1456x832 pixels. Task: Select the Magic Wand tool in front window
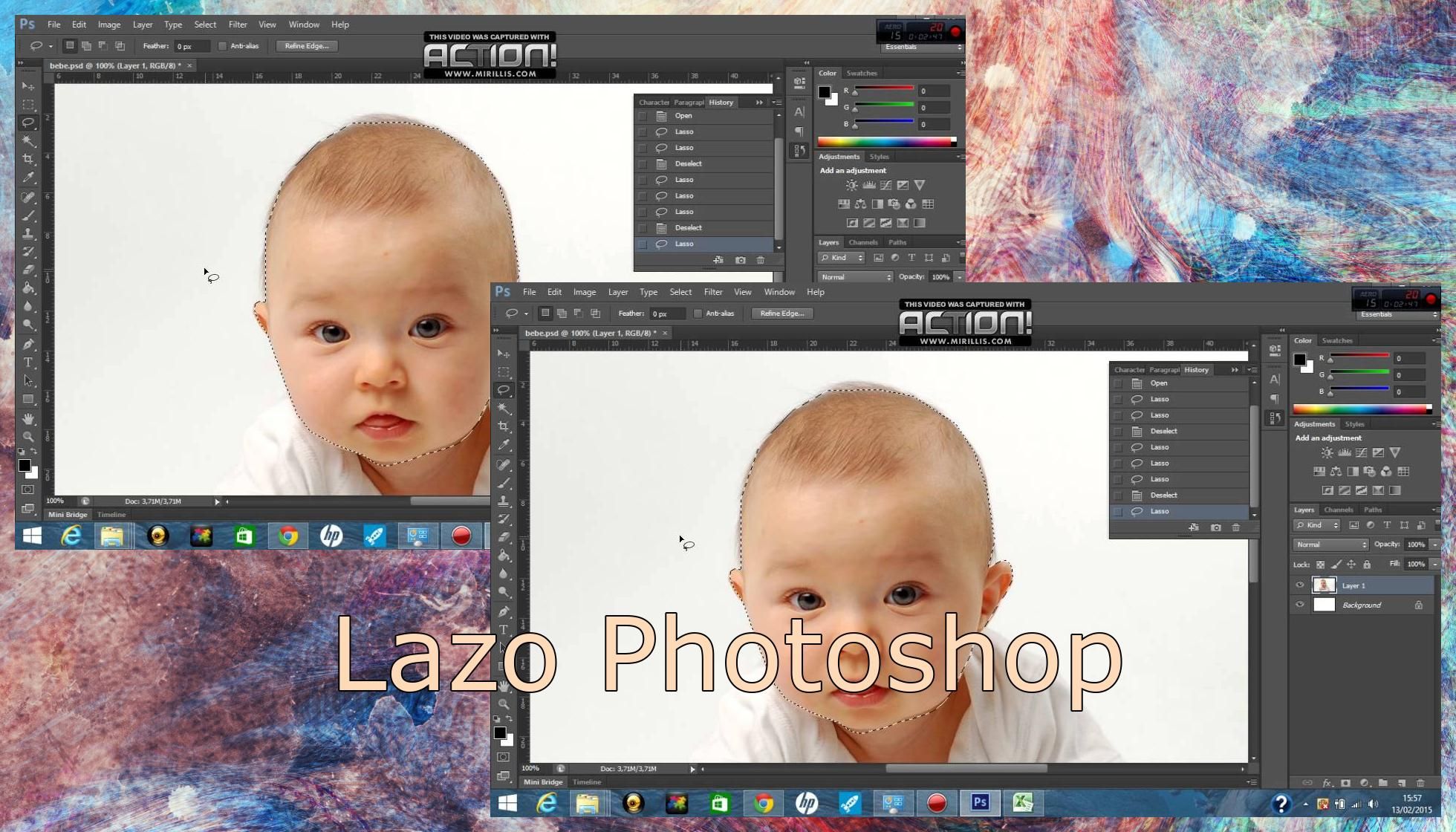point(504,408)
